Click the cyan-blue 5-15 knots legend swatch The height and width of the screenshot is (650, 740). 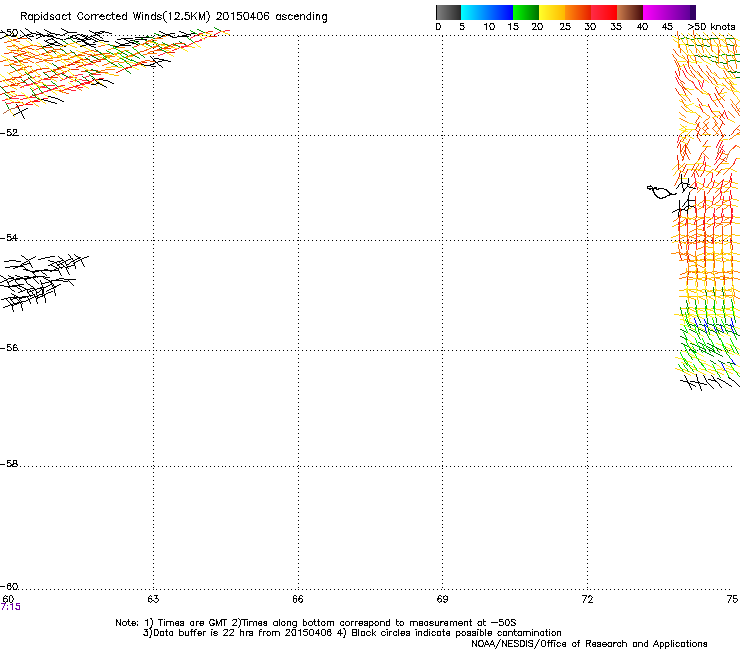[487, 12]
